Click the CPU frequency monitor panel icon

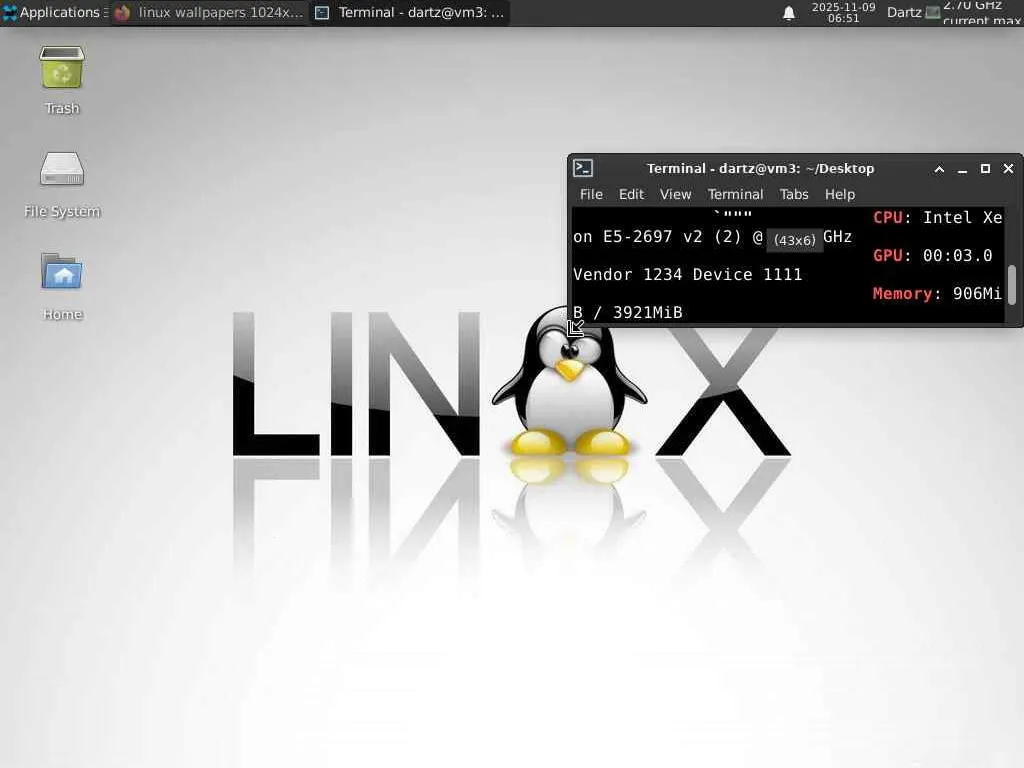click(x=933, y=12)
